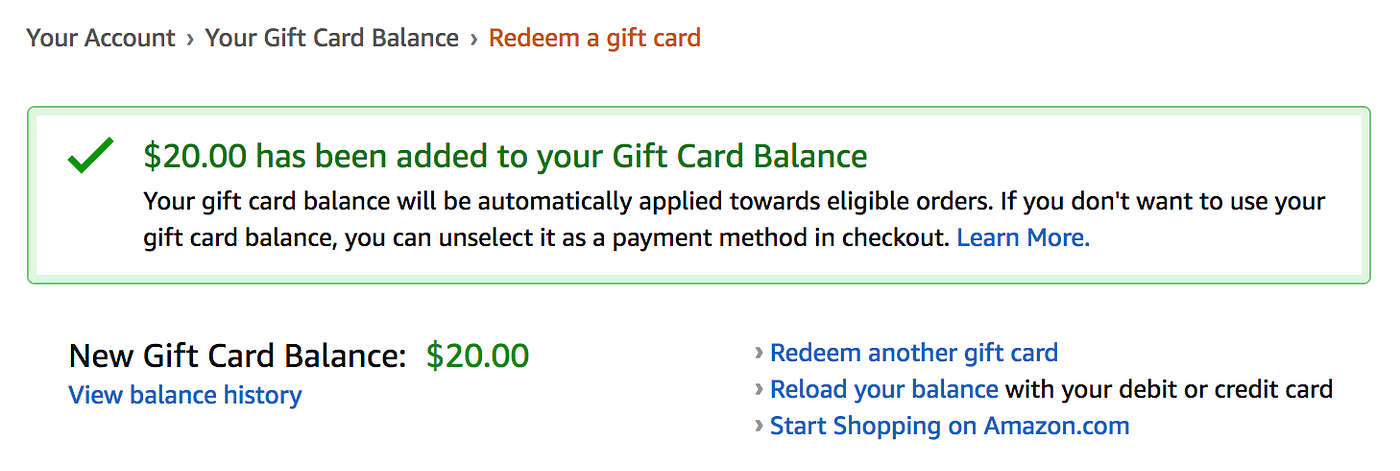The height and width of the screenshot is (471, 1400).
Task: Click the chevron before Redeem another gift card
Action: click(760, 353)
